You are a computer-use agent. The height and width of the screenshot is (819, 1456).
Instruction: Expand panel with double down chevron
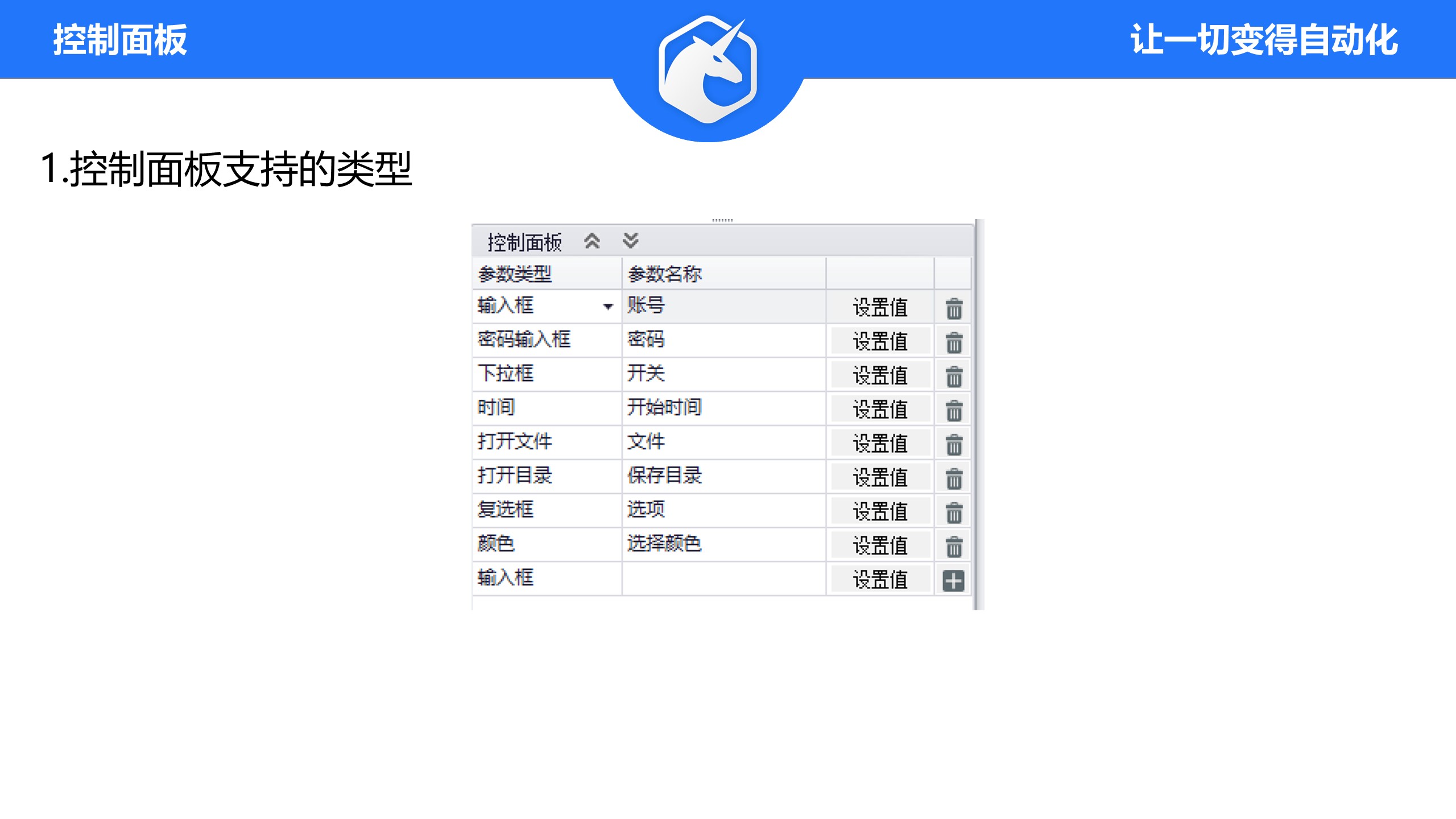pyautogui.click(x=630, y=241)
